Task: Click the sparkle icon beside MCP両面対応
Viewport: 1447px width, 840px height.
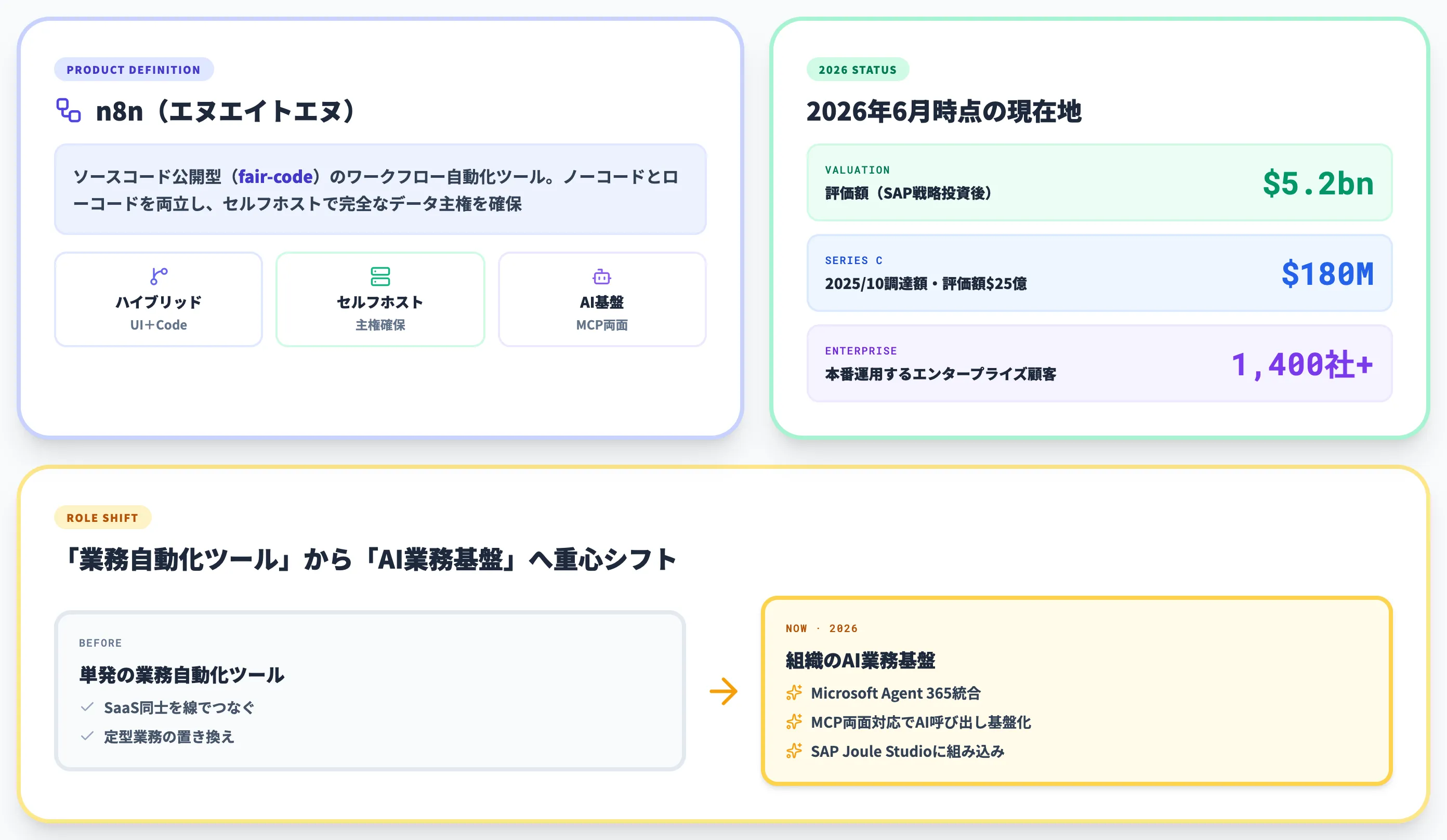Action: point(794,721)
